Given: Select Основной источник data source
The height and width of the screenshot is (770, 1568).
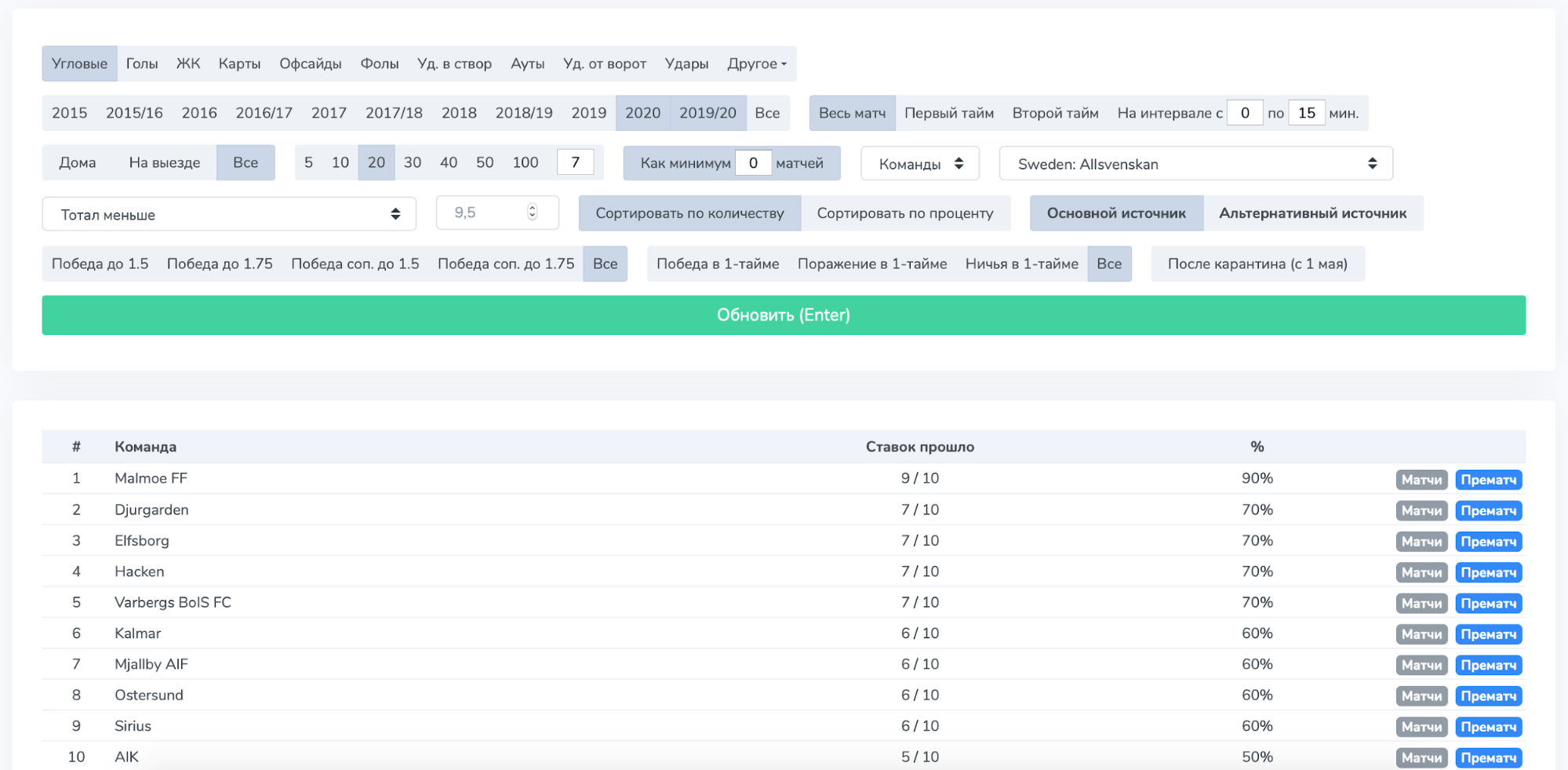Looking at the screenshot, I should (1116, 213).
